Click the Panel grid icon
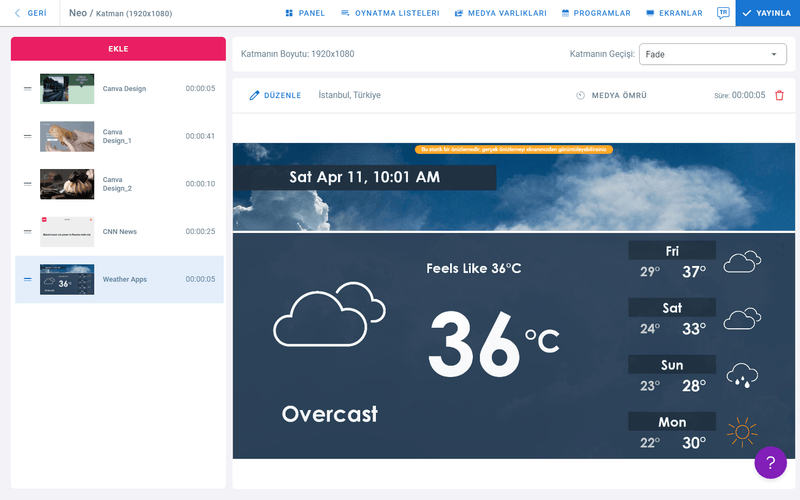The width and height of the screenshot is (800, 500). coord(289,13)
